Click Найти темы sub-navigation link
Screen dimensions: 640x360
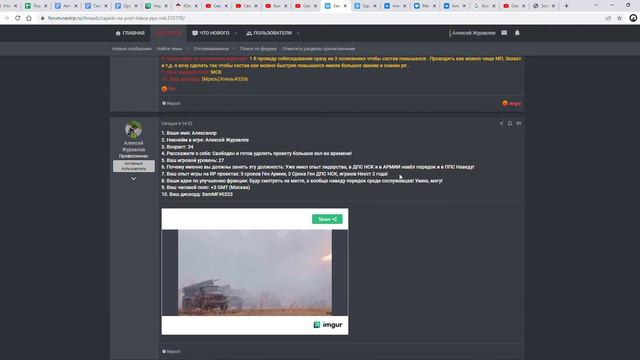click(169, 49)
